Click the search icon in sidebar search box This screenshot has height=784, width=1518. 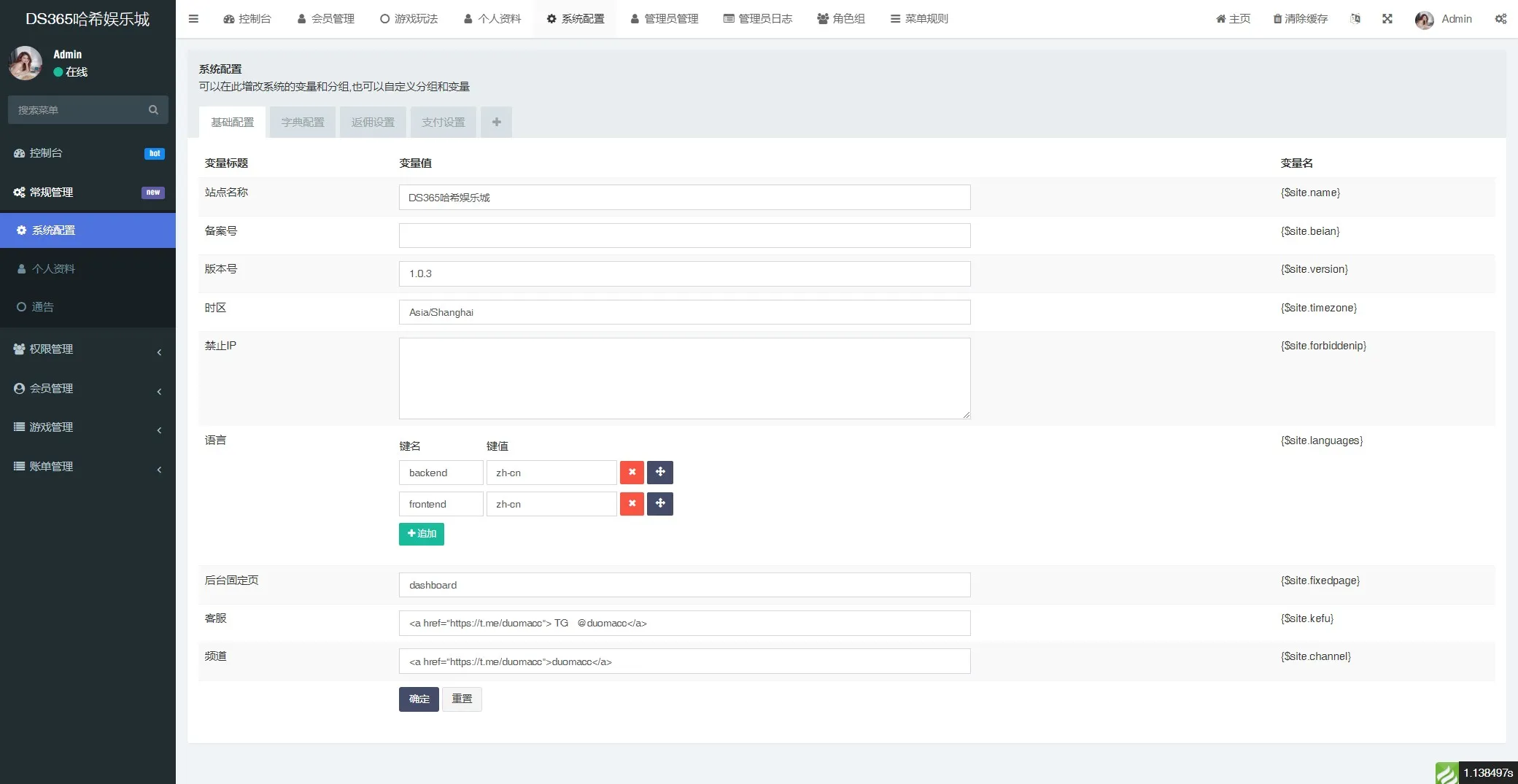click(153, 110)
